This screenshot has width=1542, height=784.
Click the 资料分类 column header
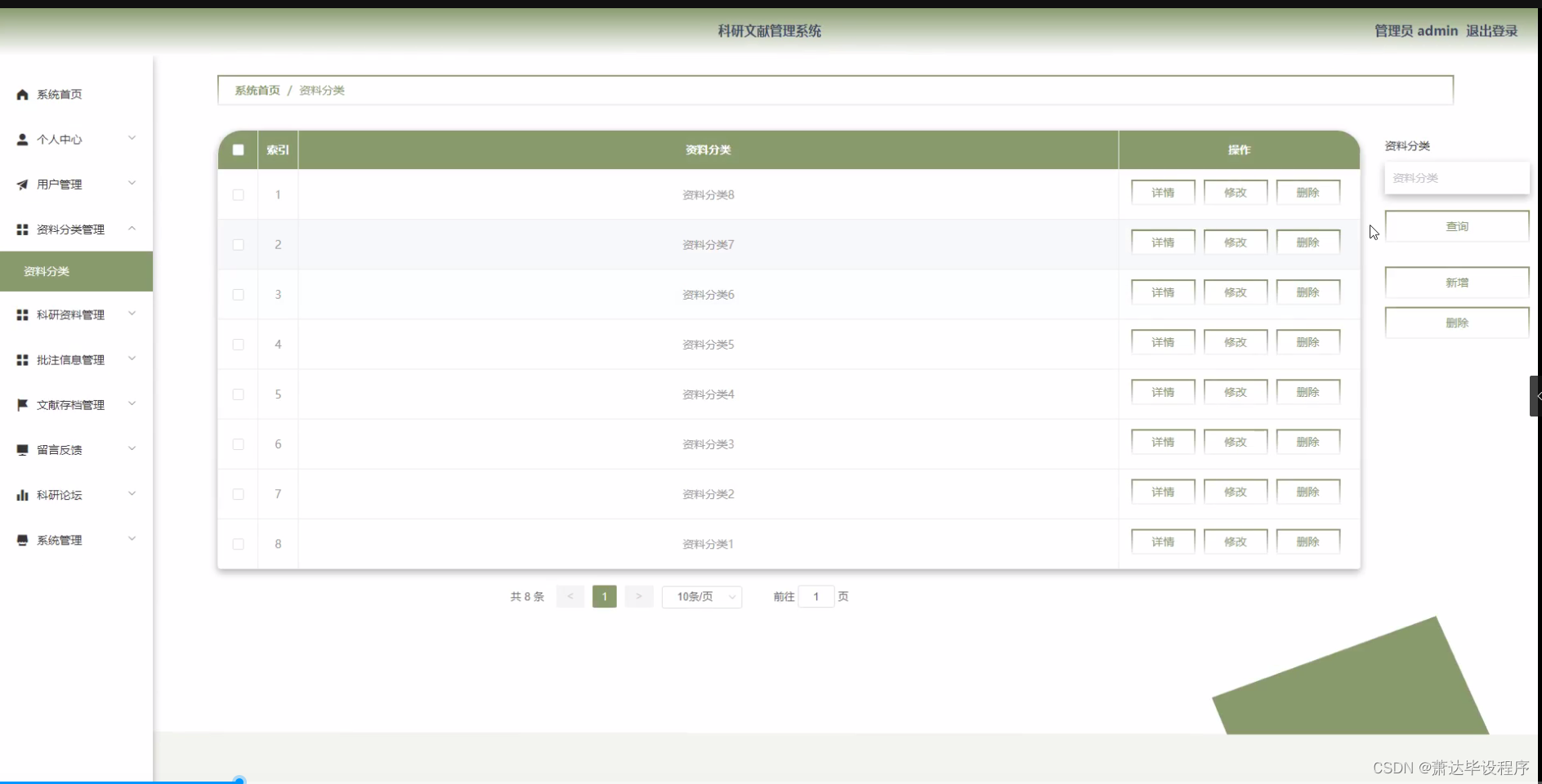point(708,149)
